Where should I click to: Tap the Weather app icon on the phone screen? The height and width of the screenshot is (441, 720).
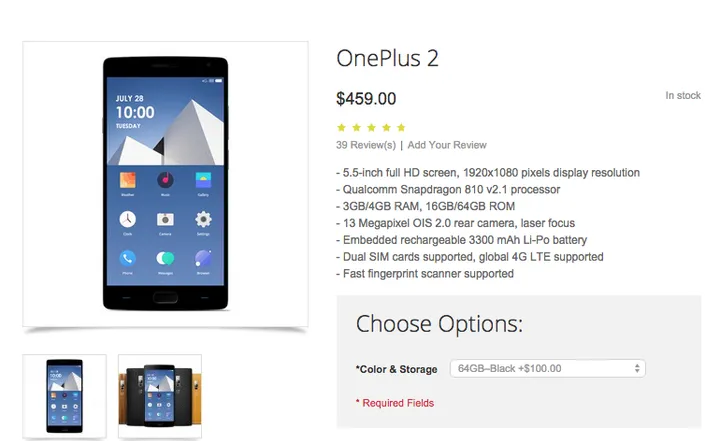click(128, 181)
